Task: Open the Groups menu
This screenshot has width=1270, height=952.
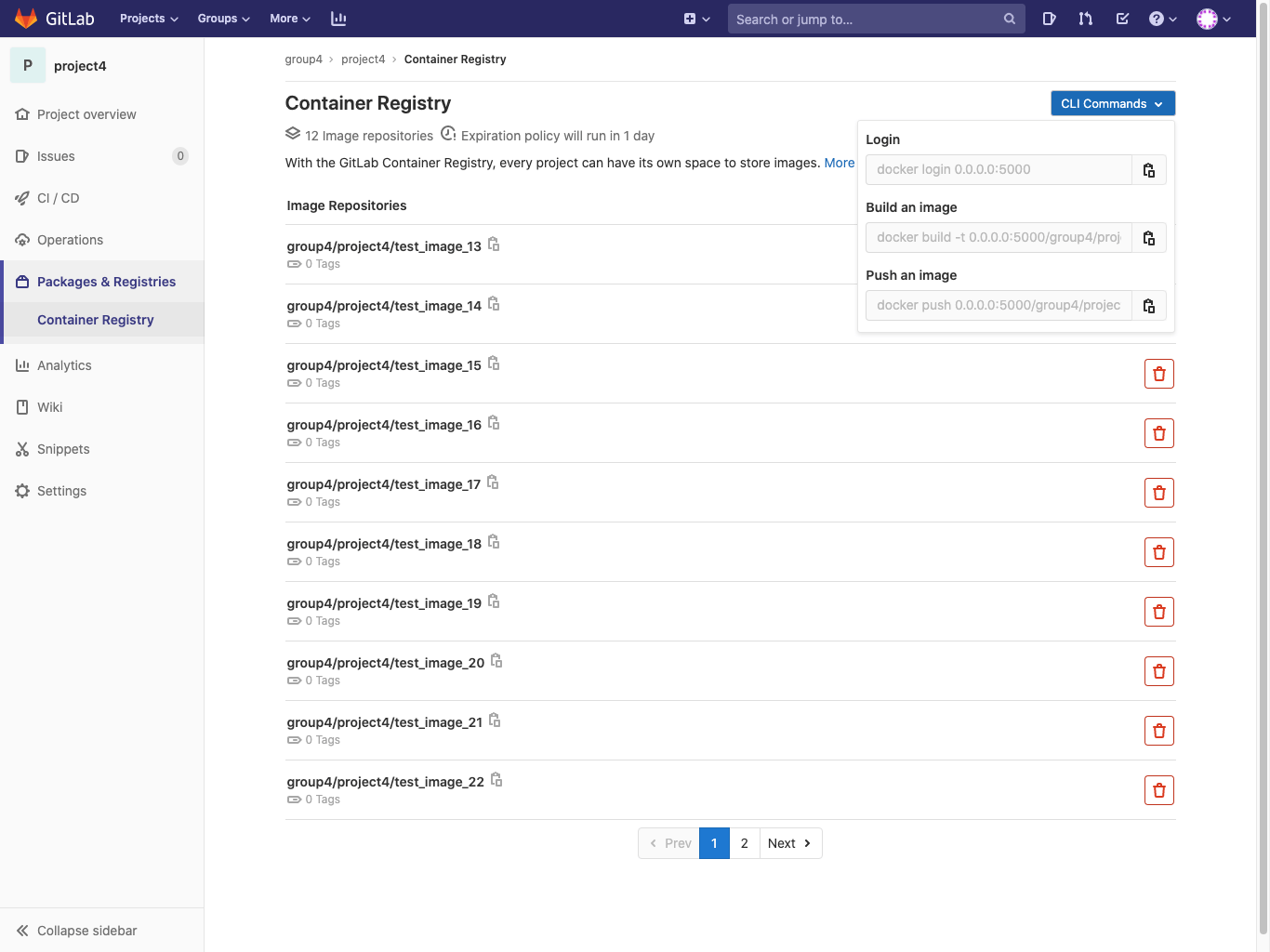Action: pos(222,19)
